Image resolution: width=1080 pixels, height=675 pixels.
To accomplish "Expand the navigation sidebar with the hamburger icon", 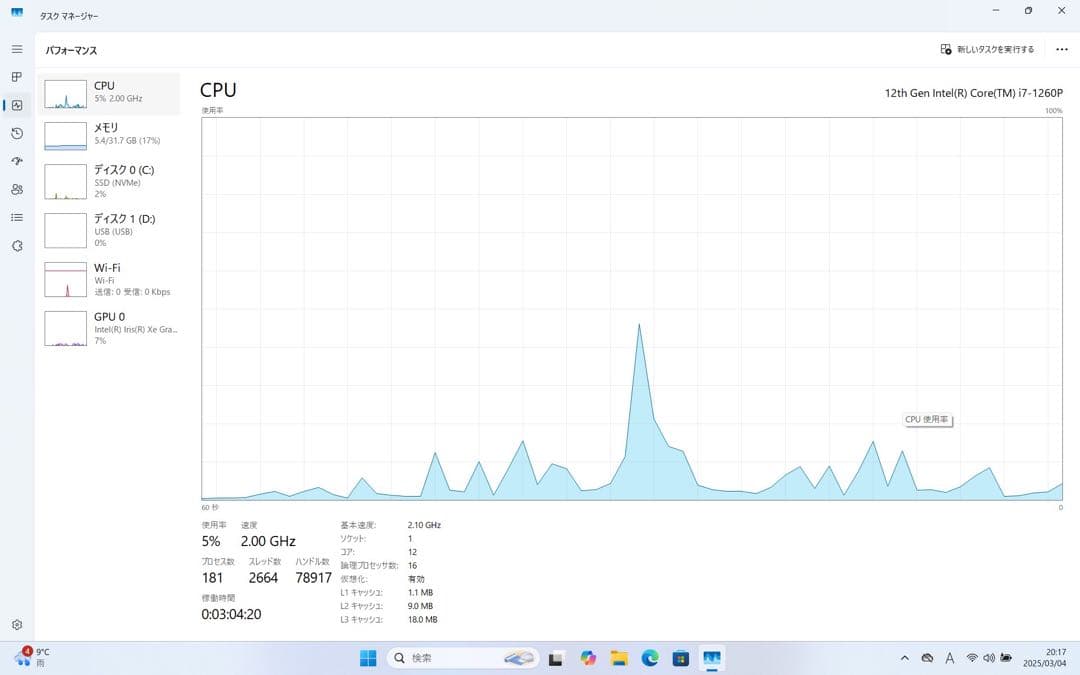I will 16,47.
